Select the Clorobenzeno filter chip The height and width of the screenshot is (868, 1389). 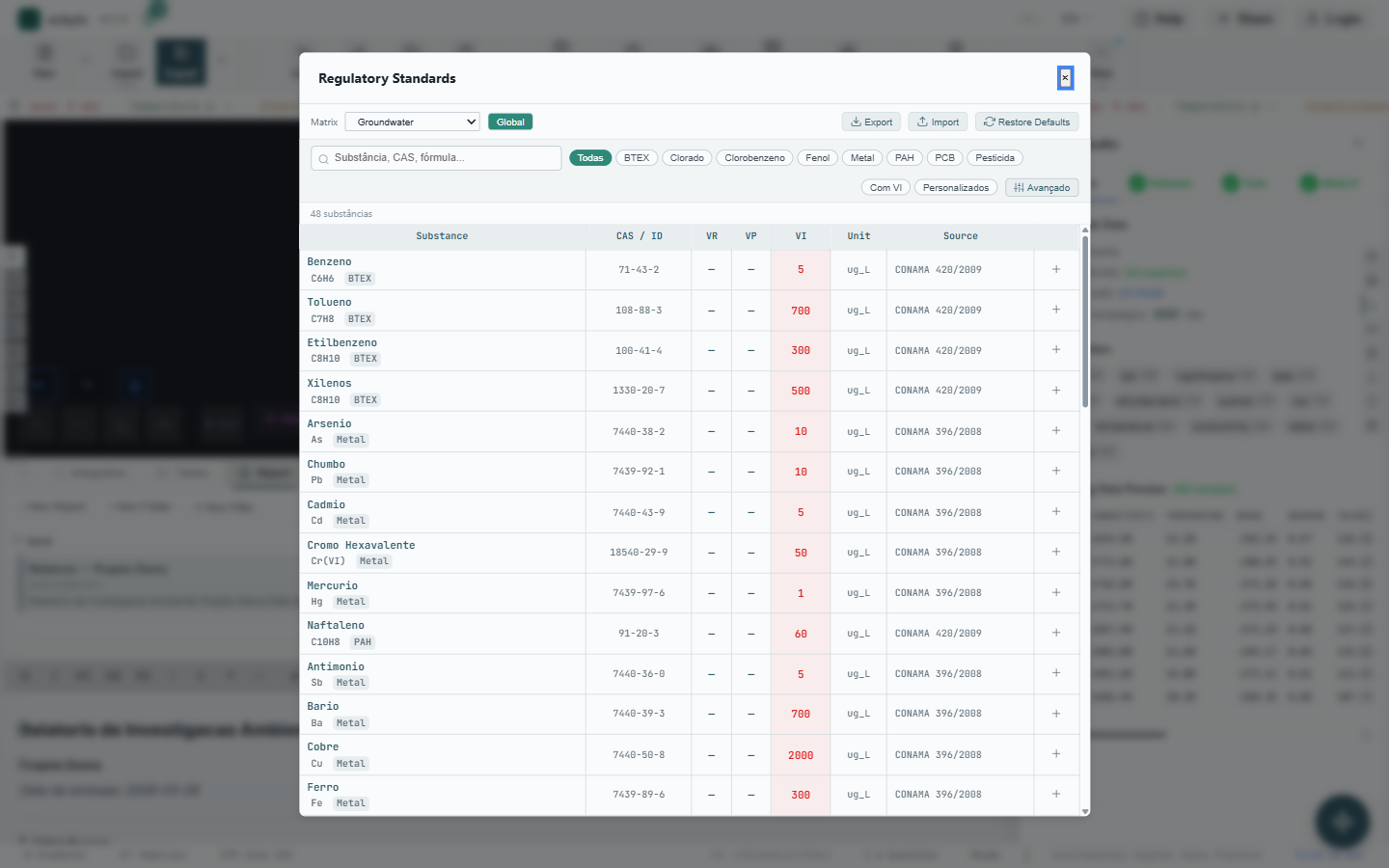click(754, 158)
